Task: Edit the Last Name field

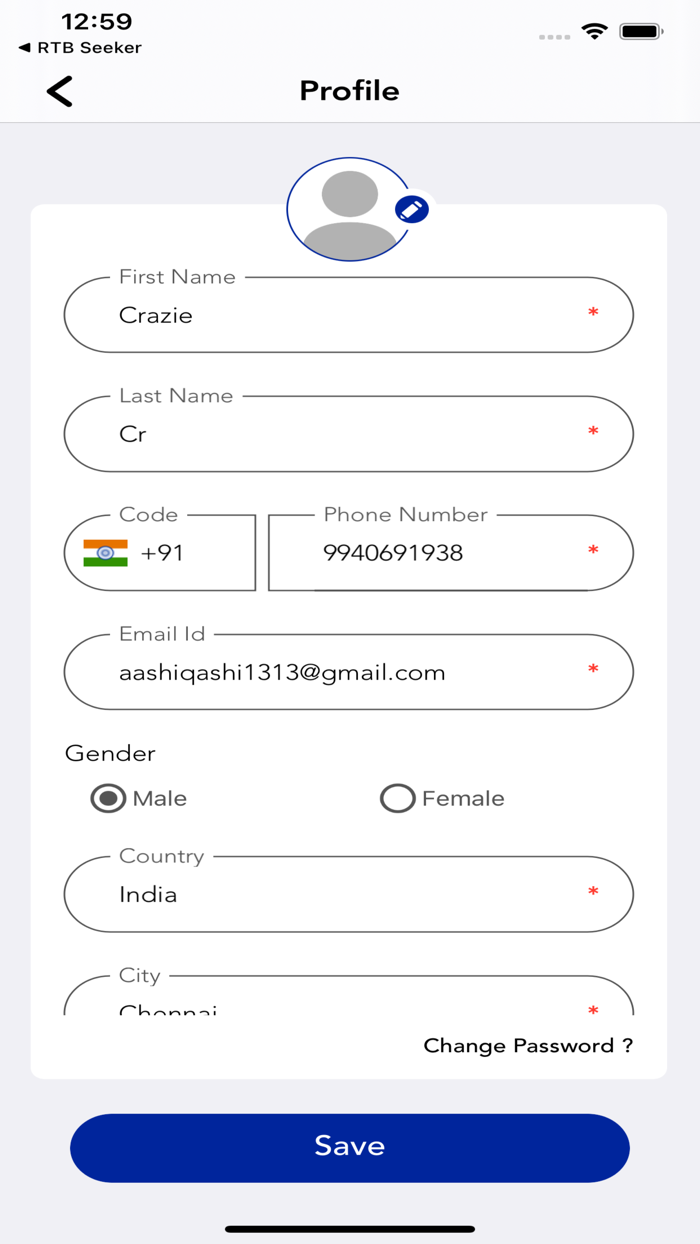Action: pos(348,434)
